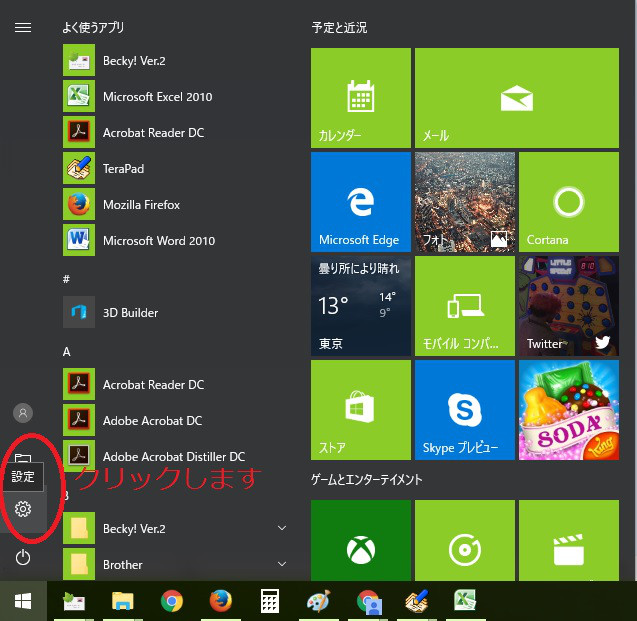Open Acrobat Reader DC under frequently used apps
This screenshot has height=621, width=637.
(x=175, y=132)
